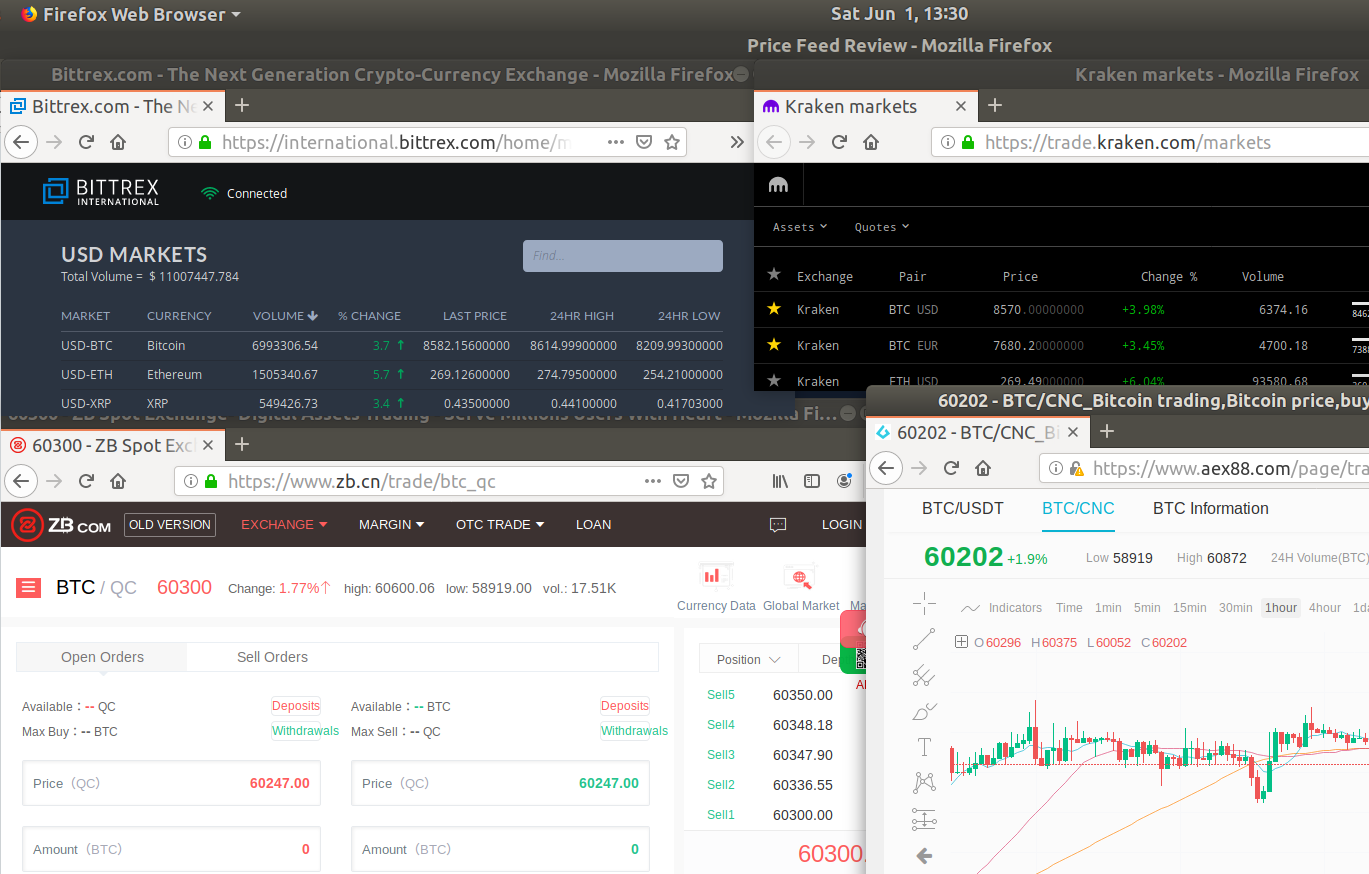Viewport: 1369px width, 874px height.
Task: Select the 1hour chart interval
Action: tap(1281, 607)
